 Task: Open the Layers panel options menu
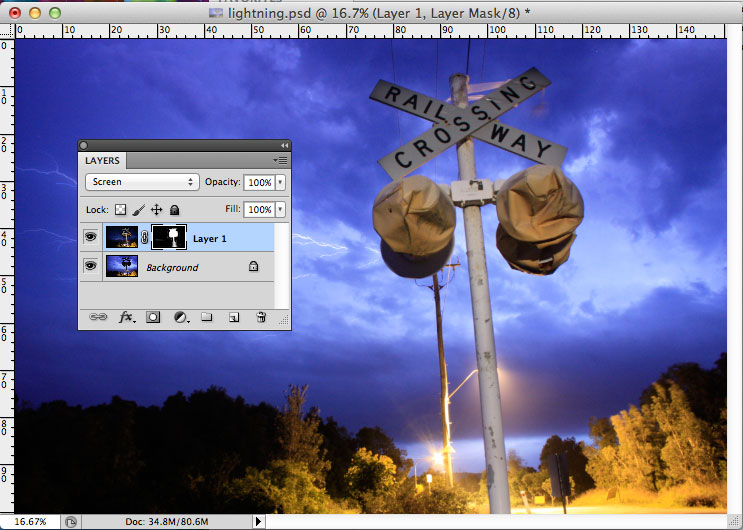point(281,160)
